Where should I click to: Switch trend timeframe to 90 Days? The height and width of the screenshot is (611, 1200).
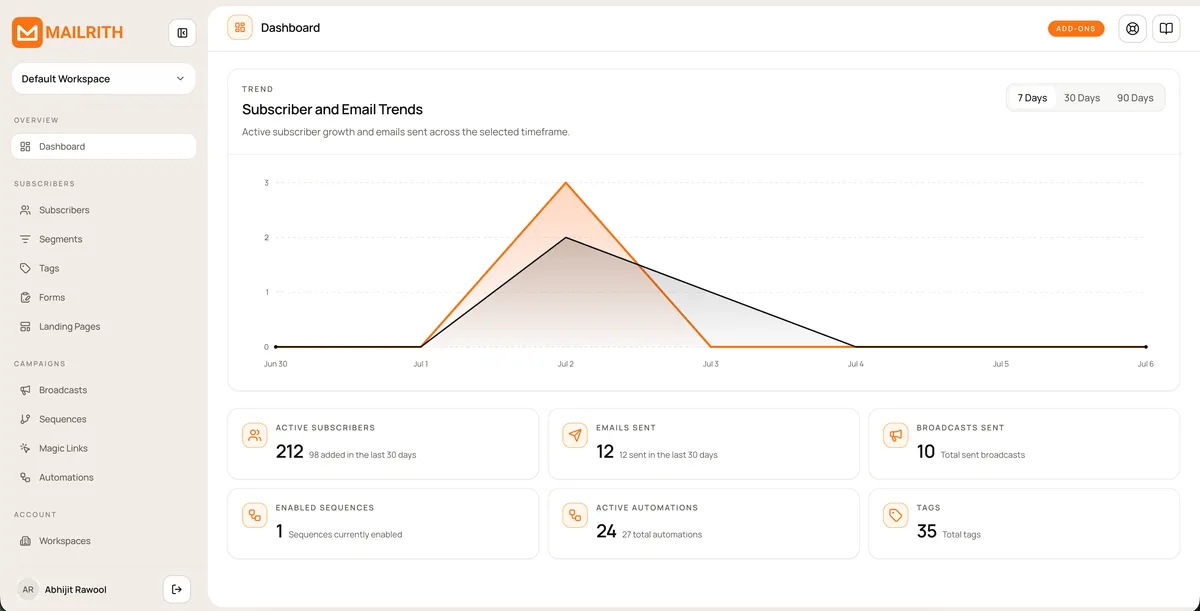(x=1135, y=98)
